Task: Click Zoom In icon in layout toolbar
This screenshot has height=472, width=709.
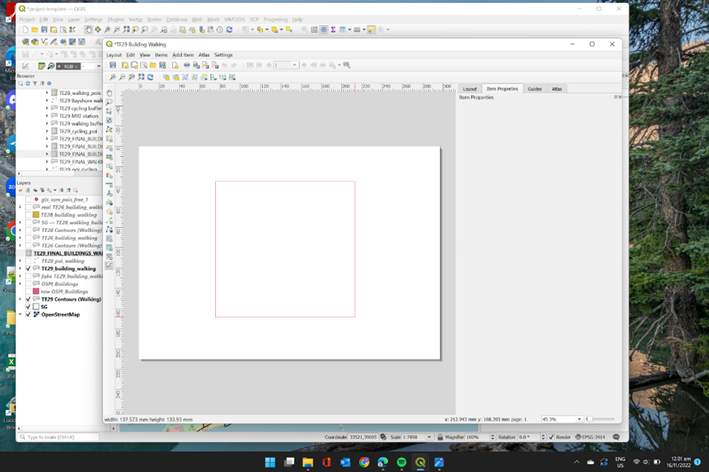Action: (112, 76)
